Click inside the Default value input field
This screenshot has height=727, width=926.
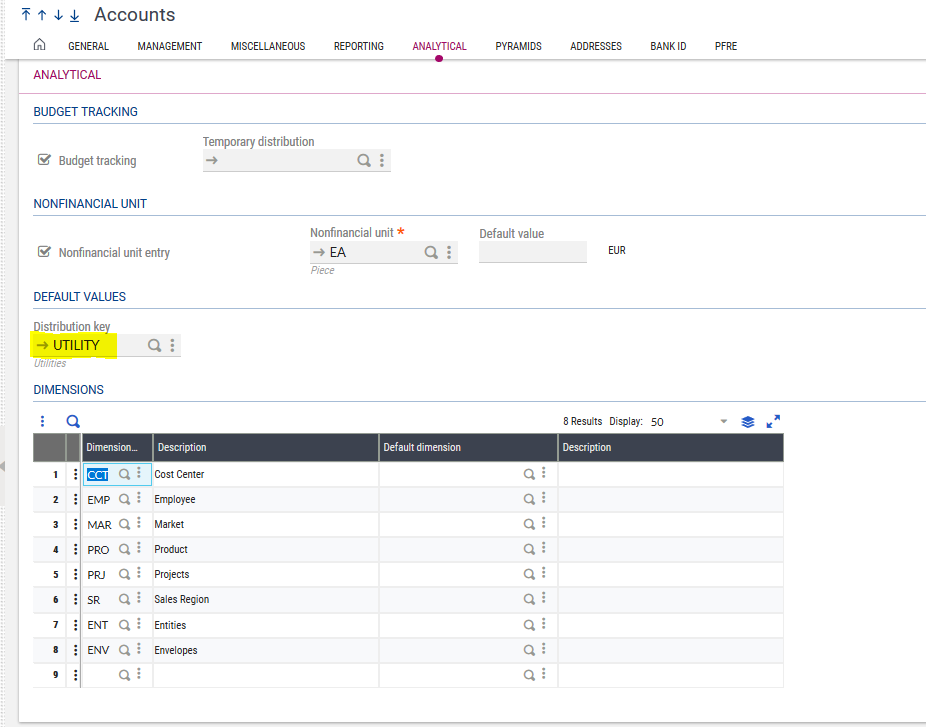(532, 252)
